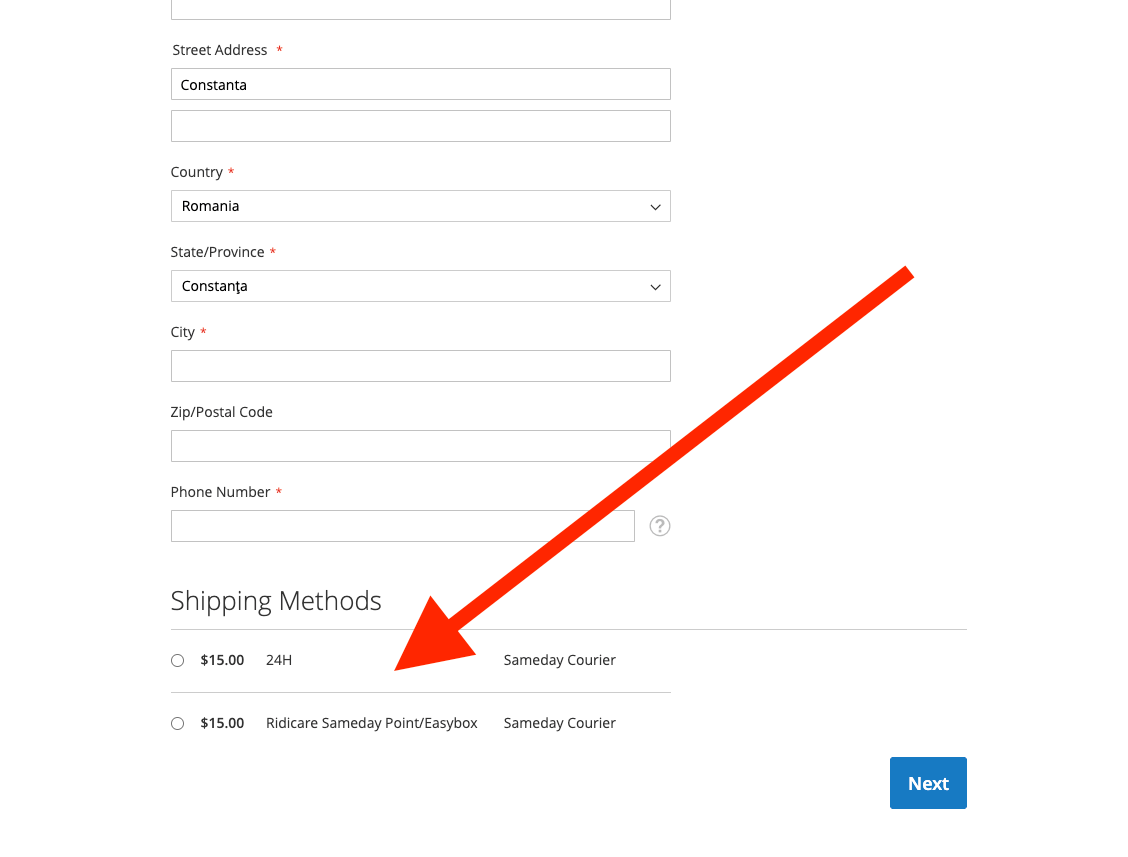Open the Country dropdown showing Romania
This screenshot has width=1128, height=857.
coord(420,206)
